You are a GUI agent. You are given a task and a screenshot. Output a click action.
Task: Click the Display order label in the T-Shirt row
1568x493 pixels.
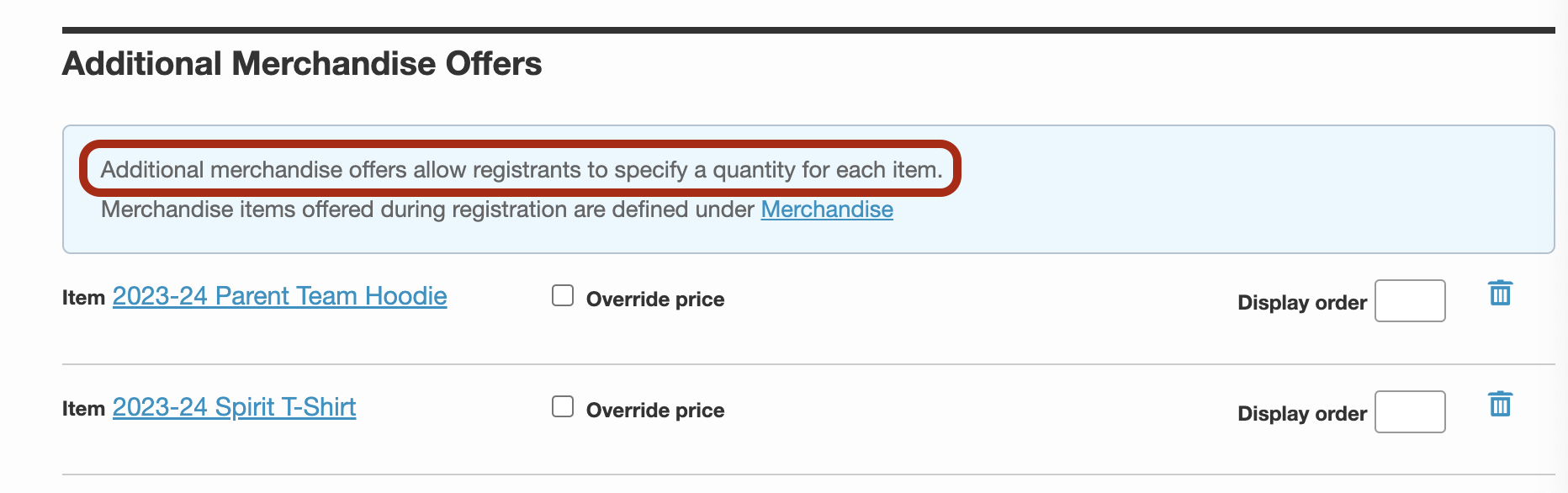click(x=1302, y=414)
